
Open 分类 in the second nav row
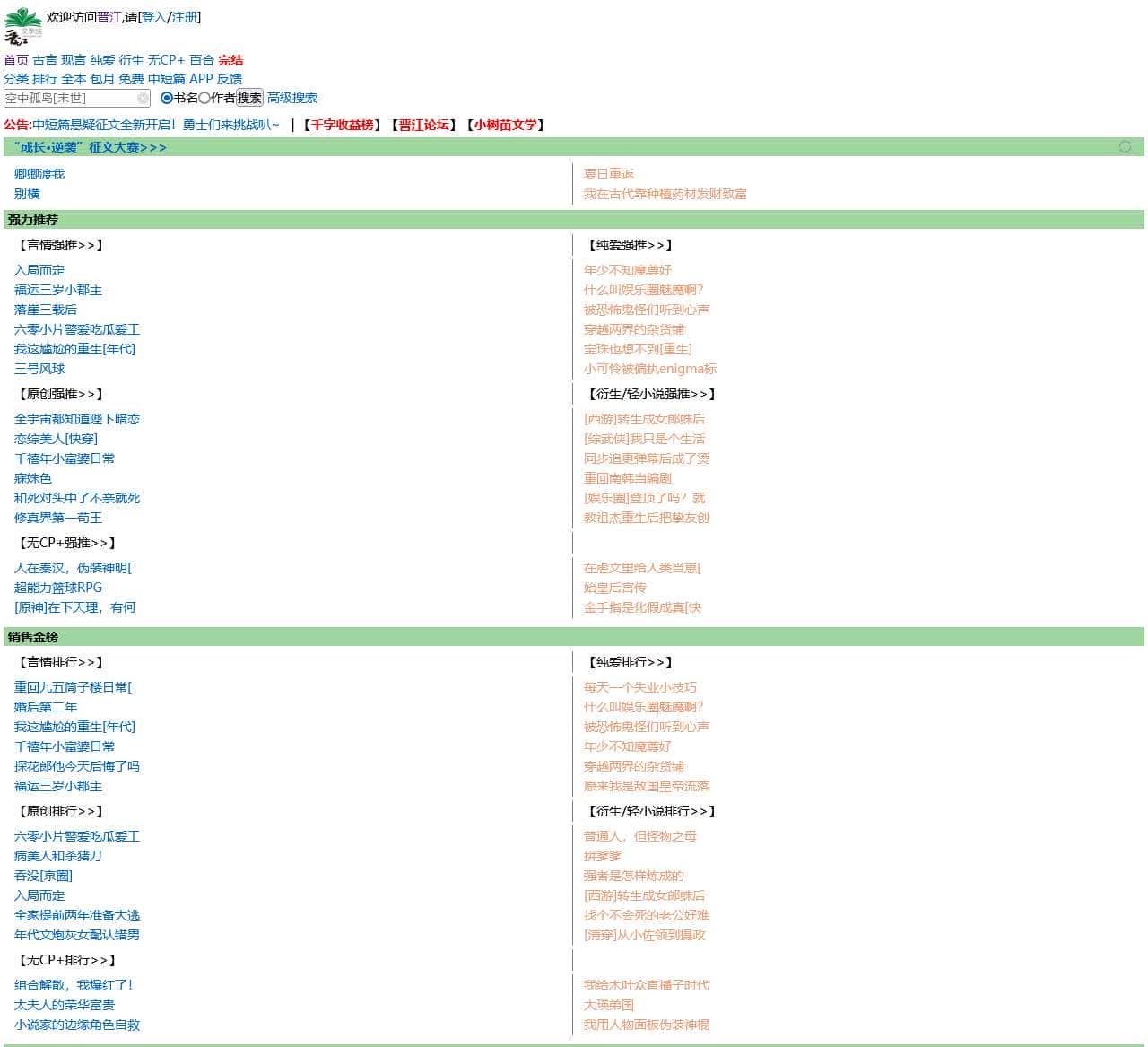(x=16, y=79)
